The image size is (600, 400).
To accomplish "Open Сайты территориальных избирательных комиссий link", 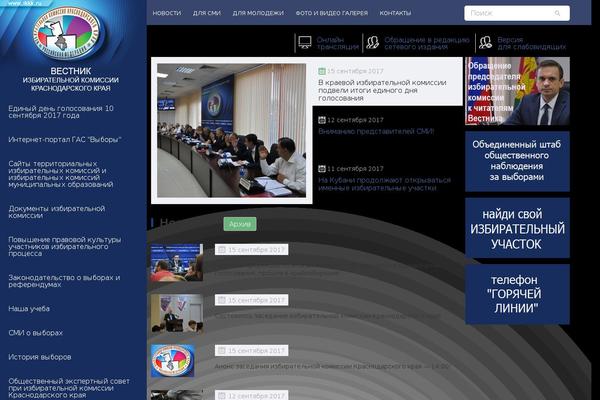I will (60, 174).
